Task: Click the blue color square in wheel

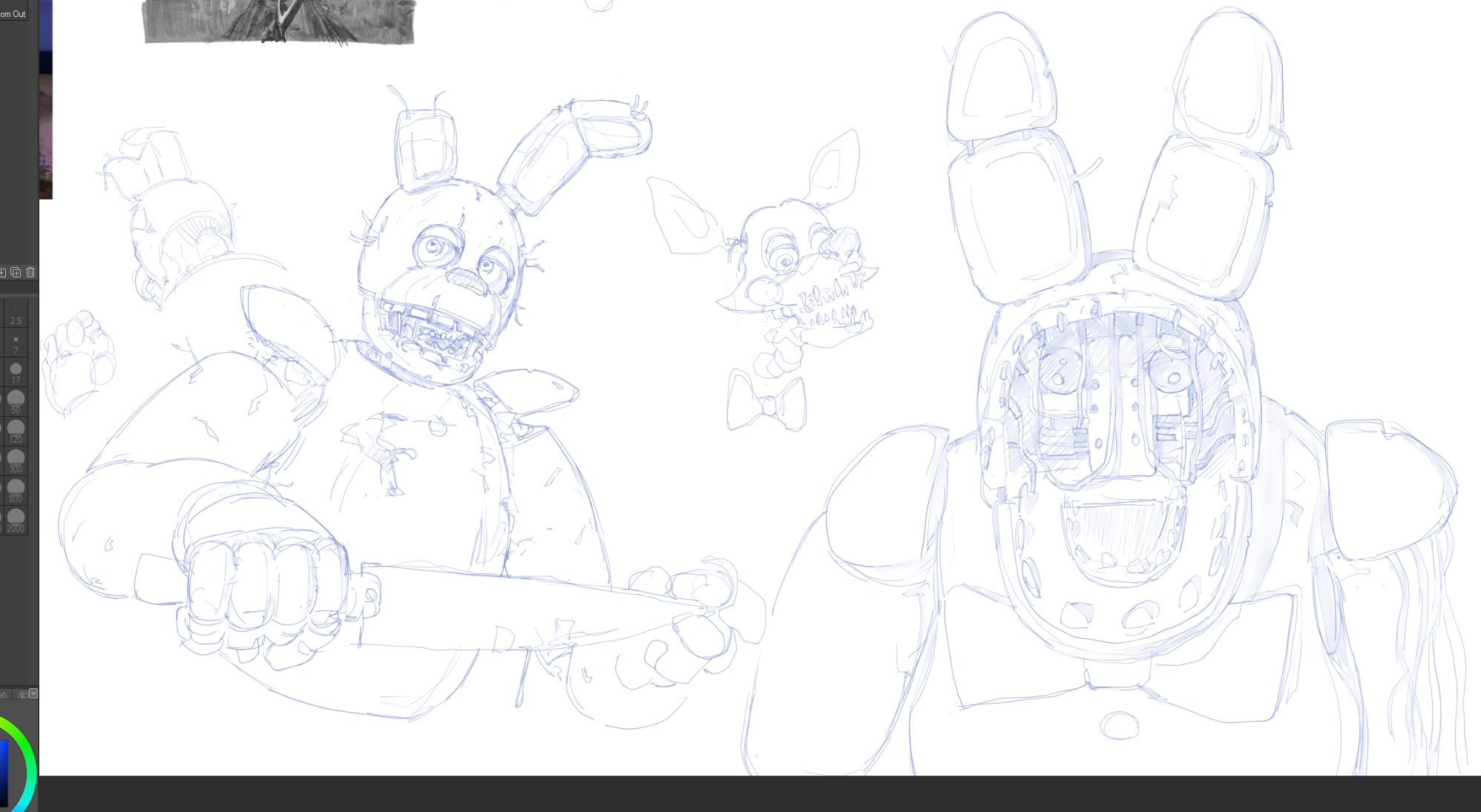Action: coord(4,771)
